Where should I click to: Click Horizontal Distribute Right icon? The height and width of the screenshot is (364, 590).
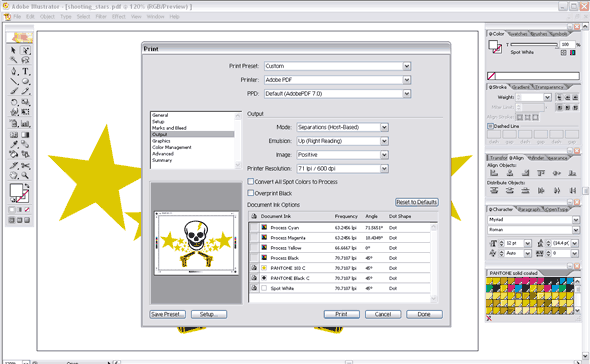tap(572, 190)
